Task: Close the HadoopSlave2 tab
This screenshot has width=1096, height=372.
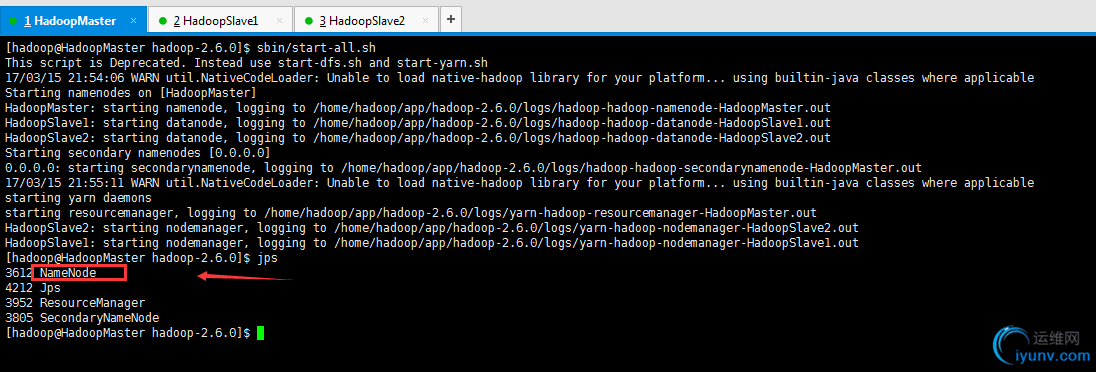Action: click(x=426, y=21)
